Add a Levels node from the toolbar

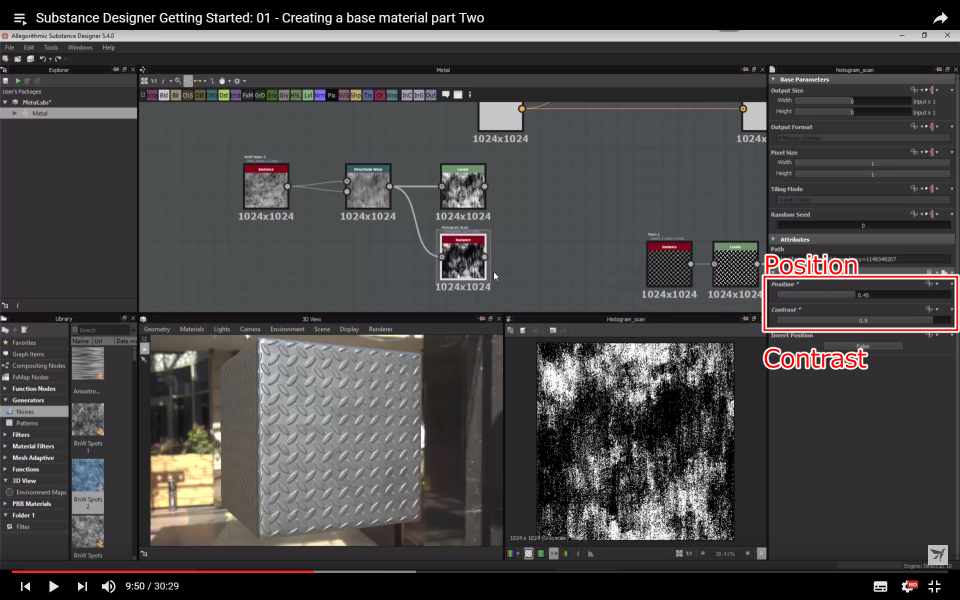click(x=308, y=95)
